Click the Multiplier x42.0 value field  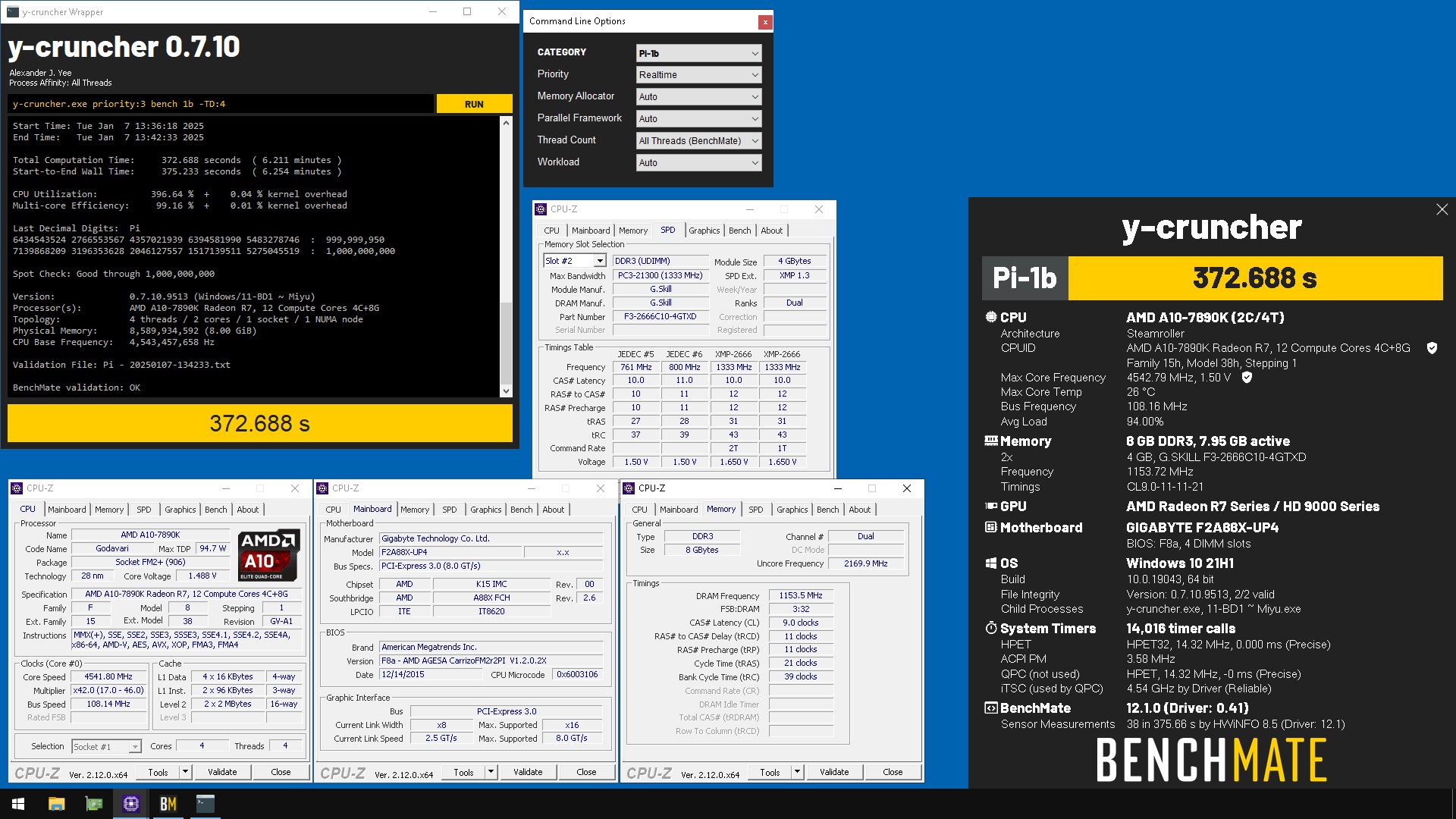108,691
